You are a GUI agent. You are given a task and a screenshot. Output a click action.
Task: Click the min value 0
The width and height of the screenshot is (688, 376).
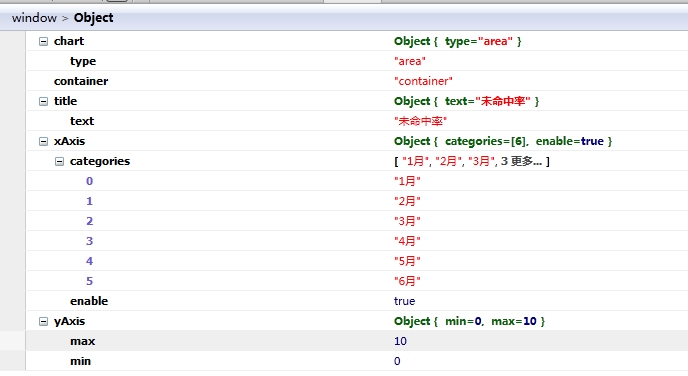397,361
